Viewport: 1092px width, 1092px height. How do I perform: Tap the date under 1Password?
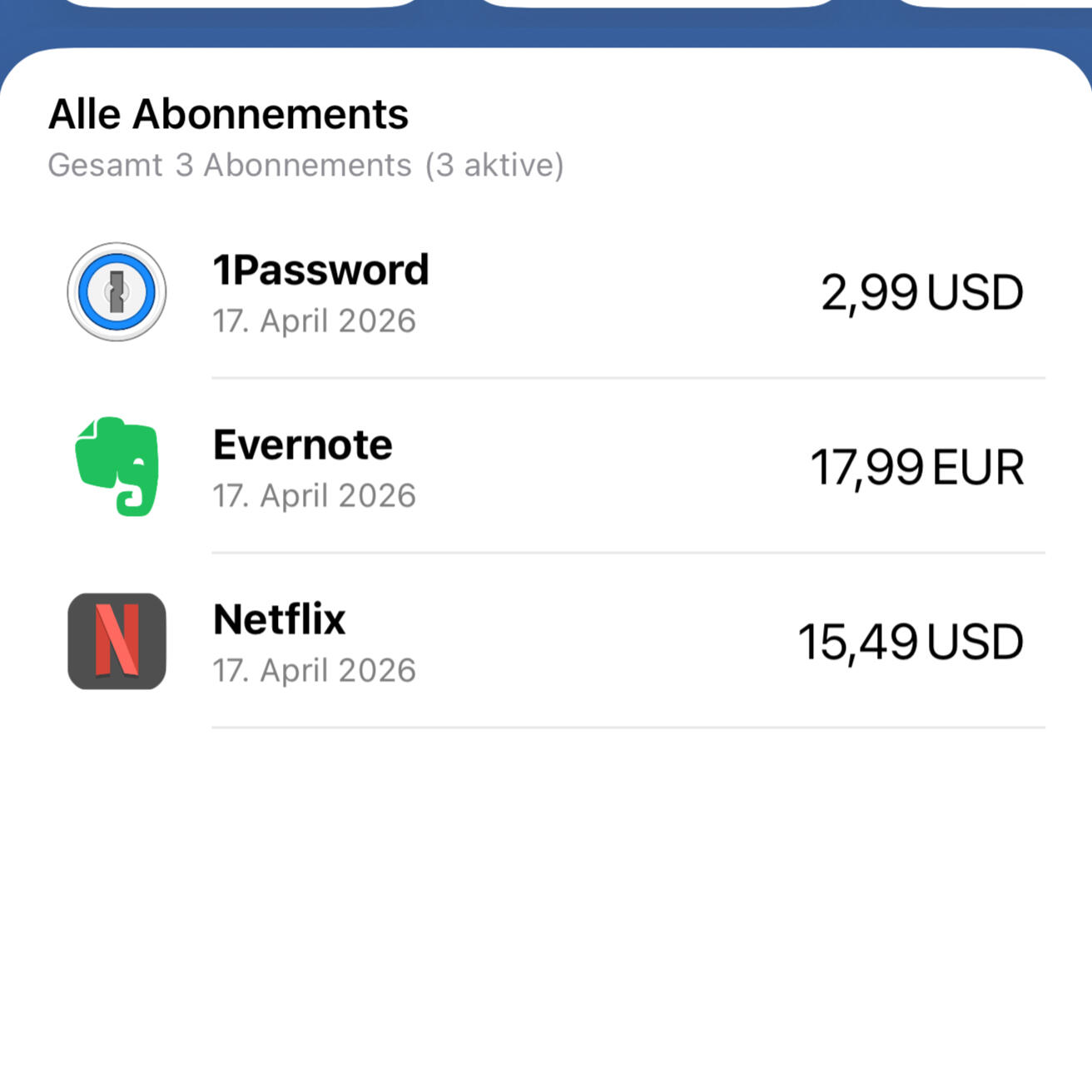click(314, 321)
